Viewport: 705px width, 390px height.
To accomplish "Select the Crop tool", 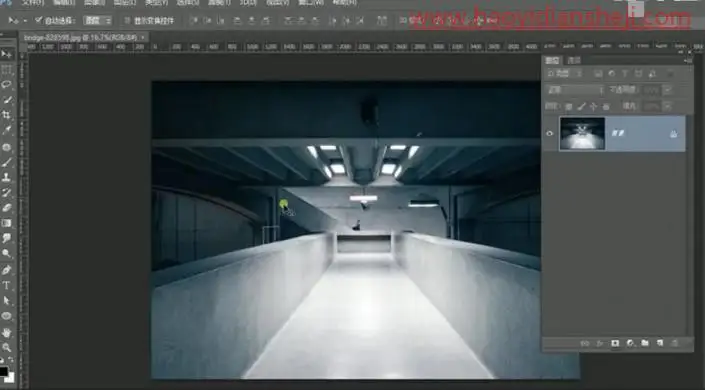I will (6, 115).
